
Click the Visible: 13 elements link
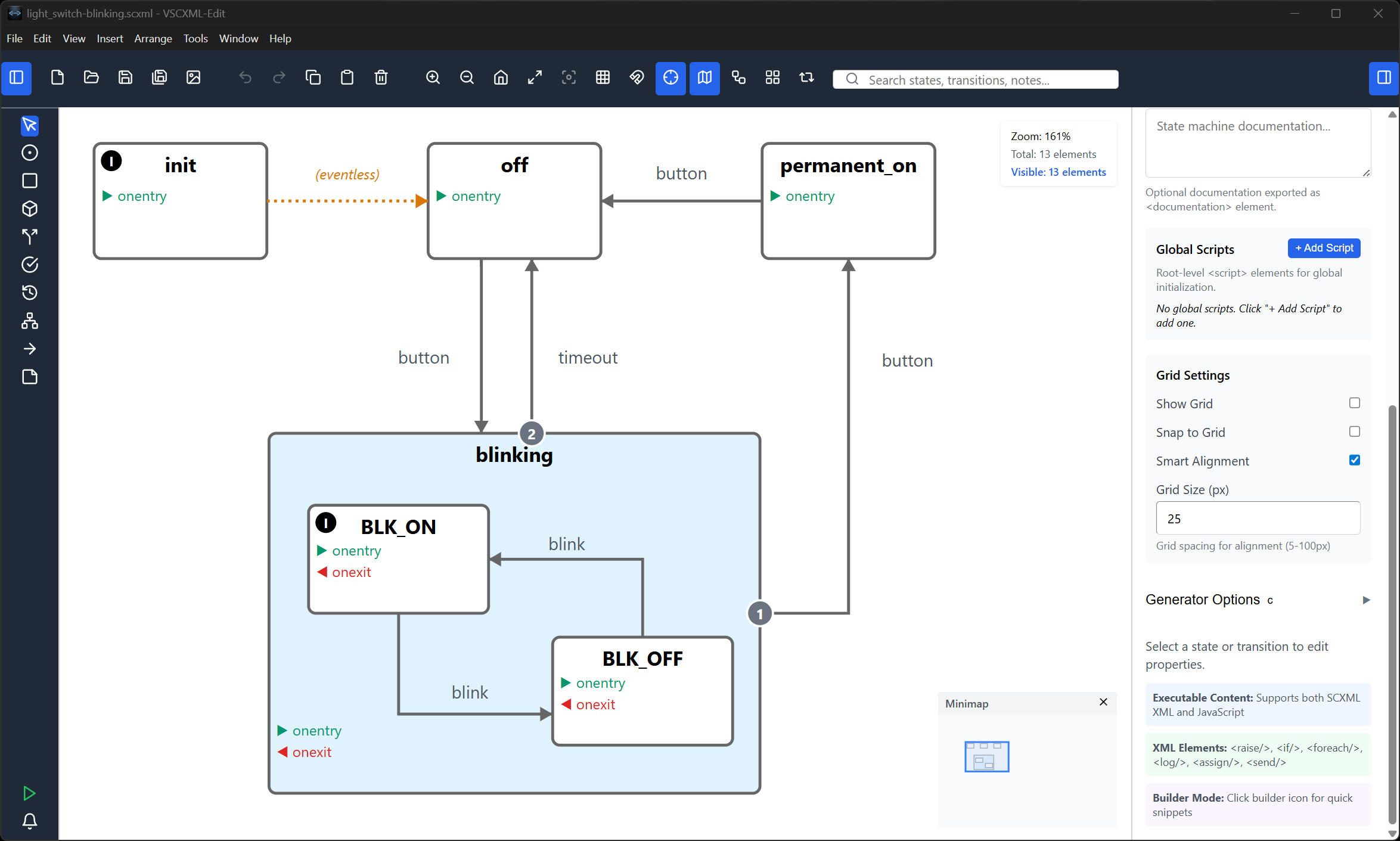click(x=1058, y=172)
